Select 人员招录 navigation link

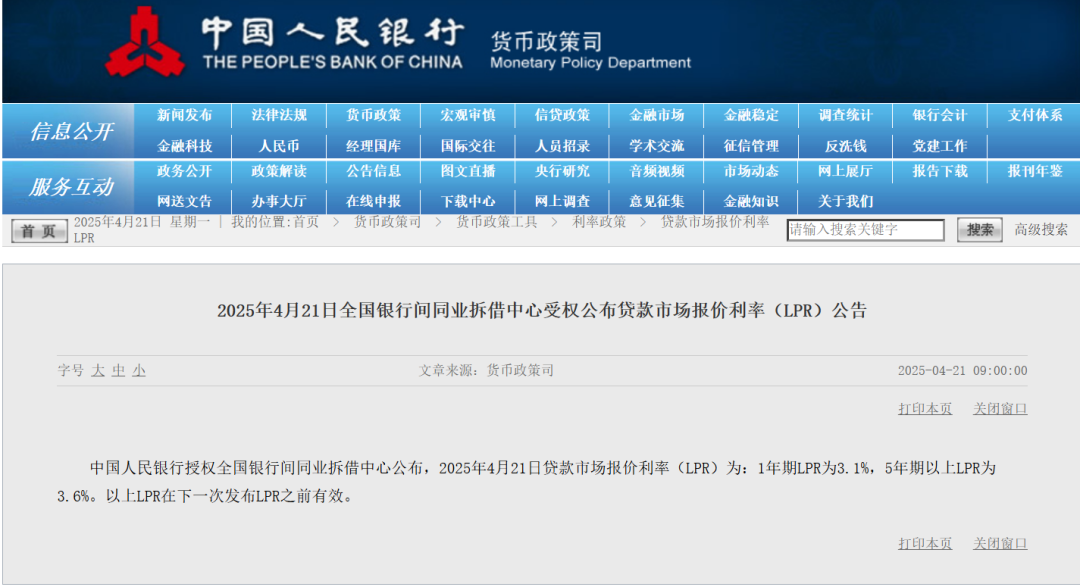[562, 146]
